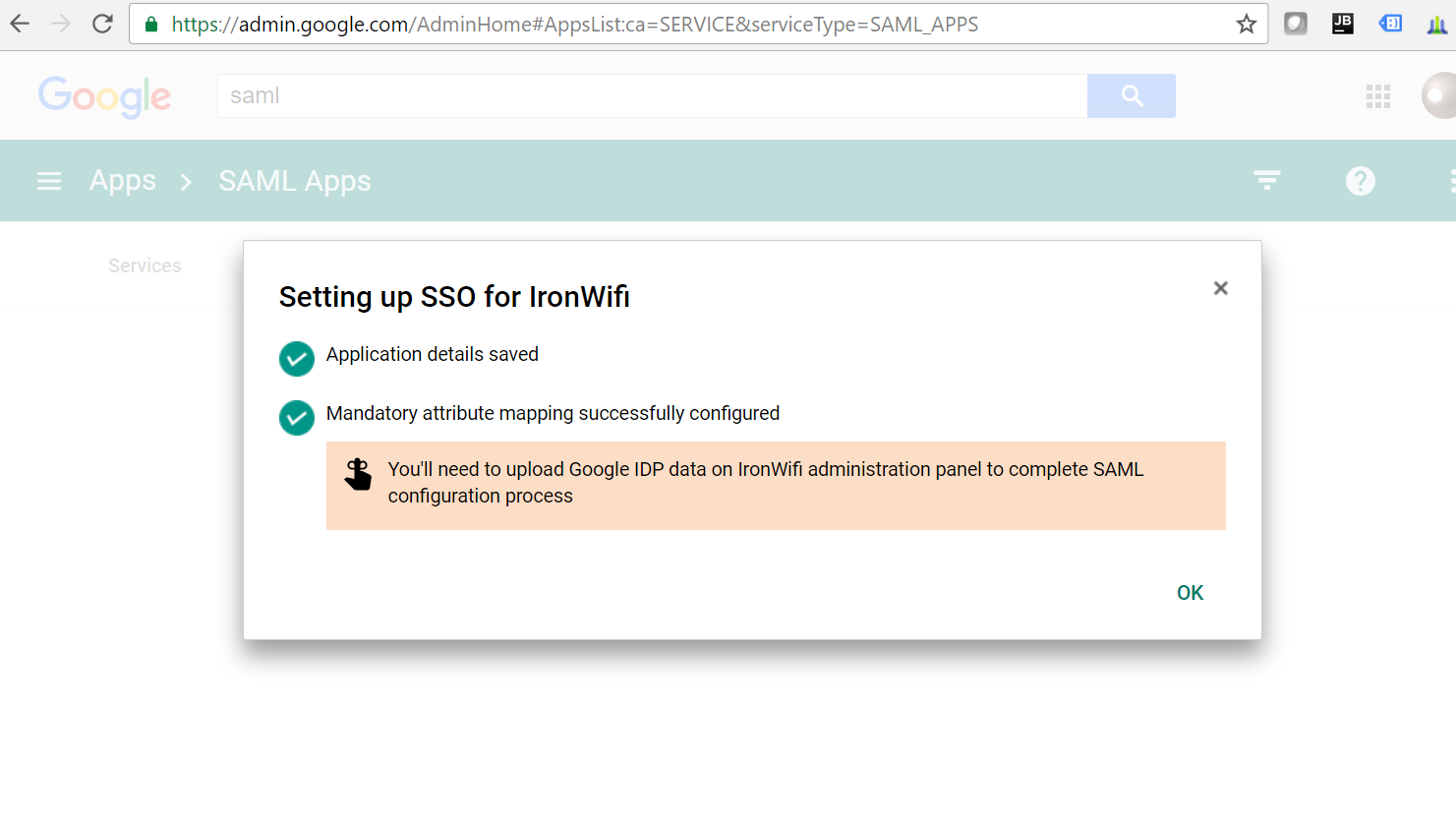
Task: Bookmark this page with the star icon
Action: coord(1245,24)
